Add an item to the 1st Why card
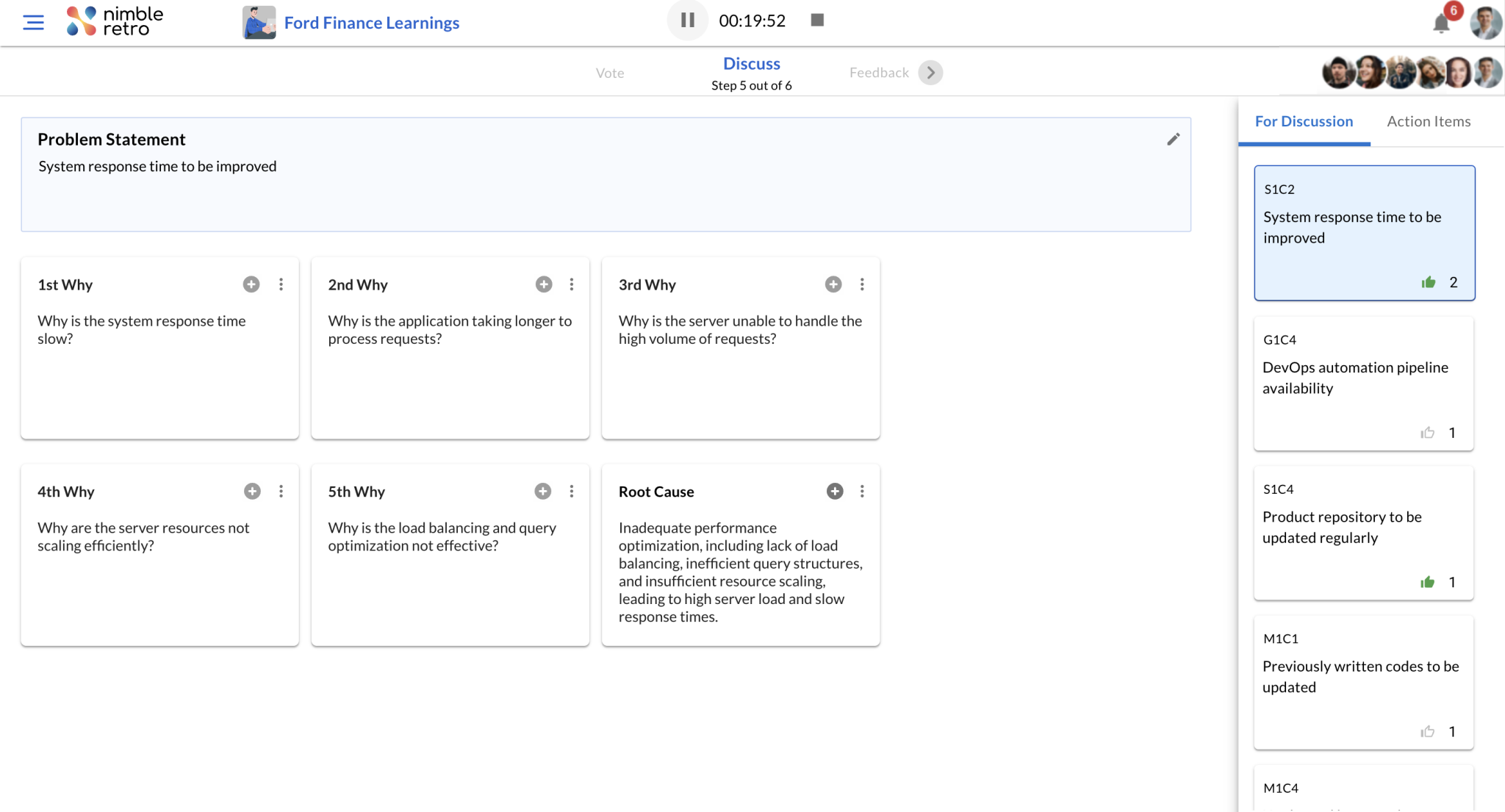 [x=251, y=284]
